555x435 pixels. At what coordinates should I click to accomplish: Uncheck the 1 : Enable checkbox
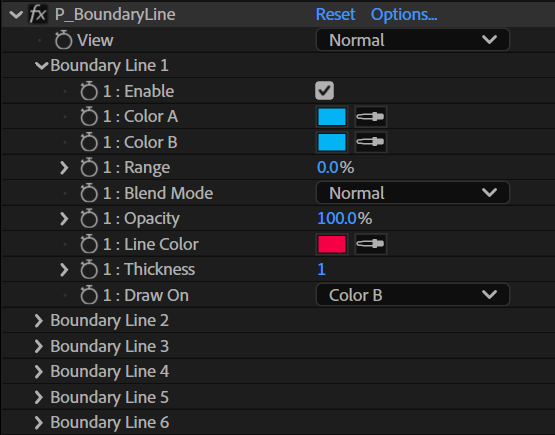[324, 91]
